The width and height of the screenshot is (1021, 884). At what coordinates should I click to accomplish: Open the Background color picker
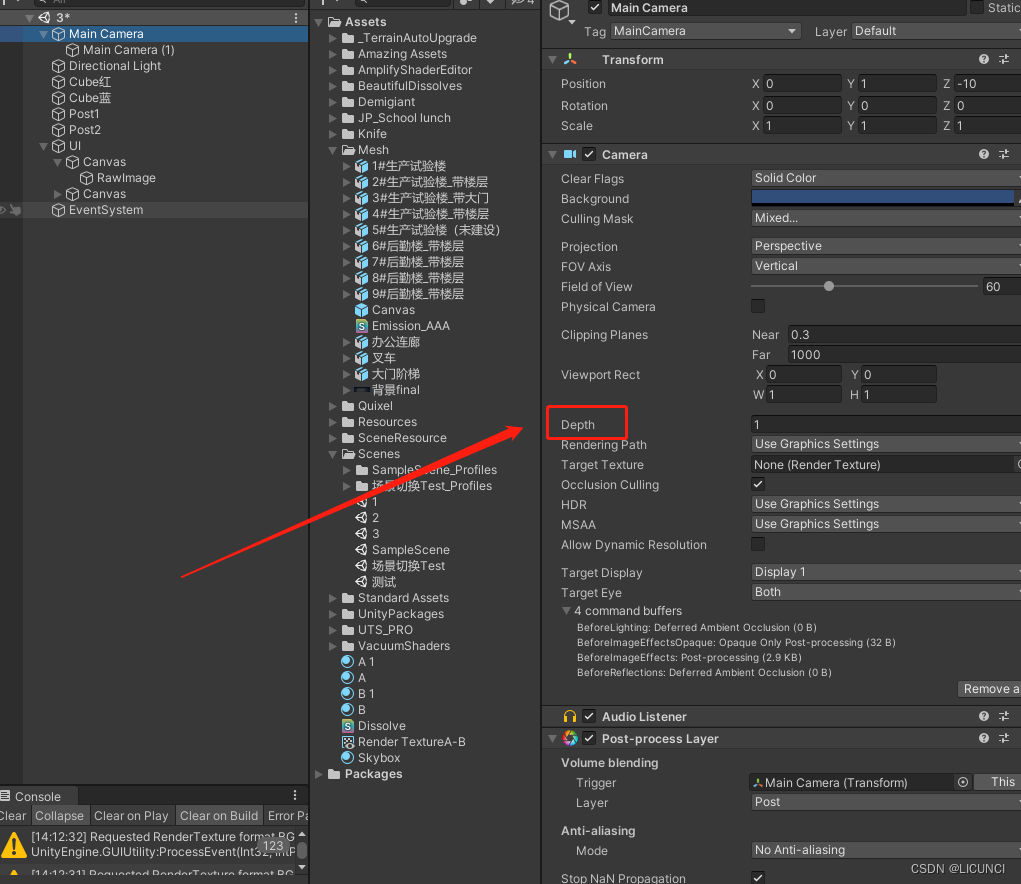[x=883, y=198]
